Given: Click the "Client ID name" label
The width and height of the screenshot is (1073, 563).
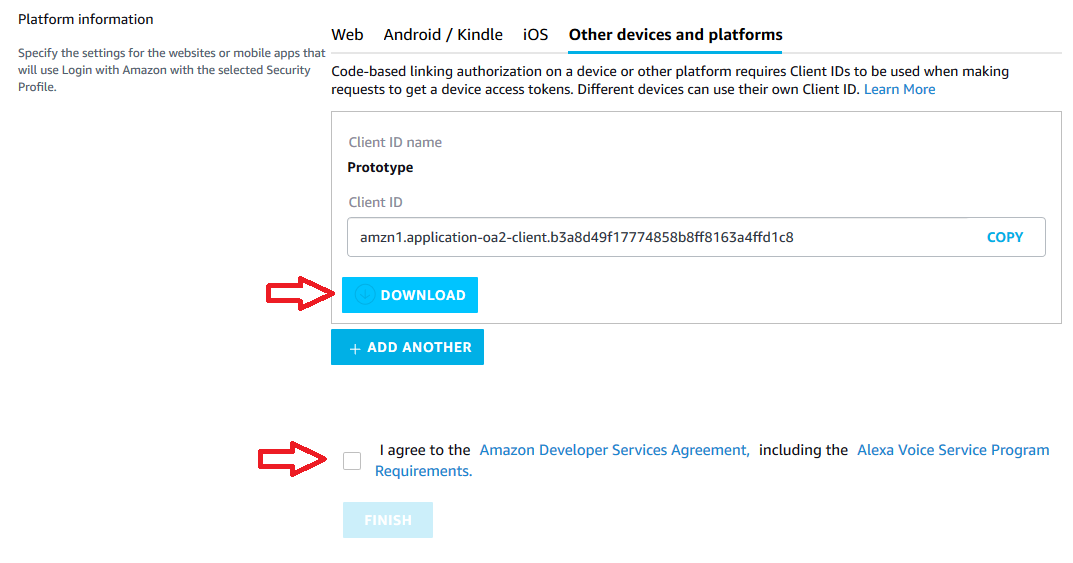Looking at the screenshot, I should pos(395,143).
